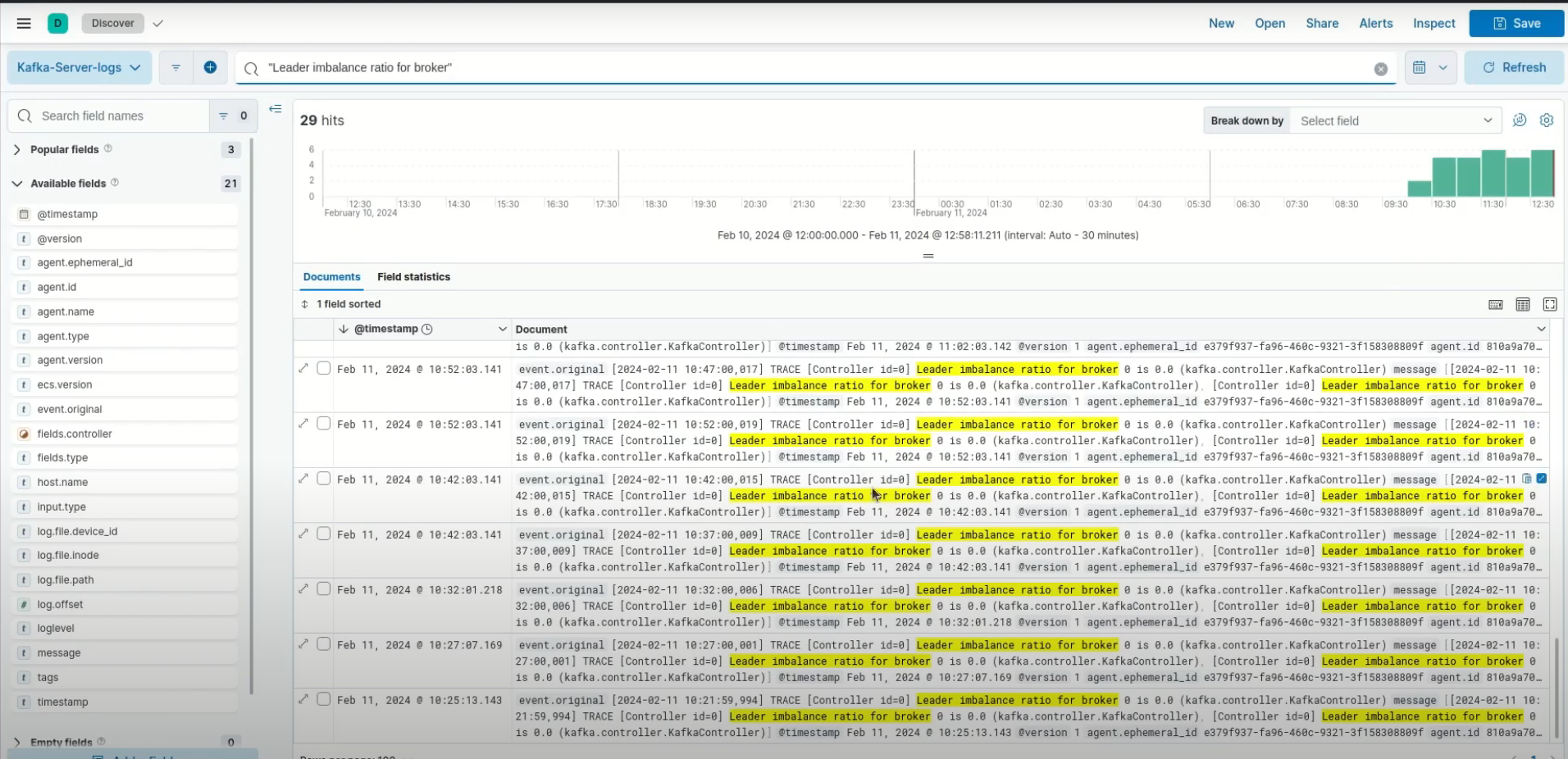Open the Document column menu chevron

pos(1542,329)
